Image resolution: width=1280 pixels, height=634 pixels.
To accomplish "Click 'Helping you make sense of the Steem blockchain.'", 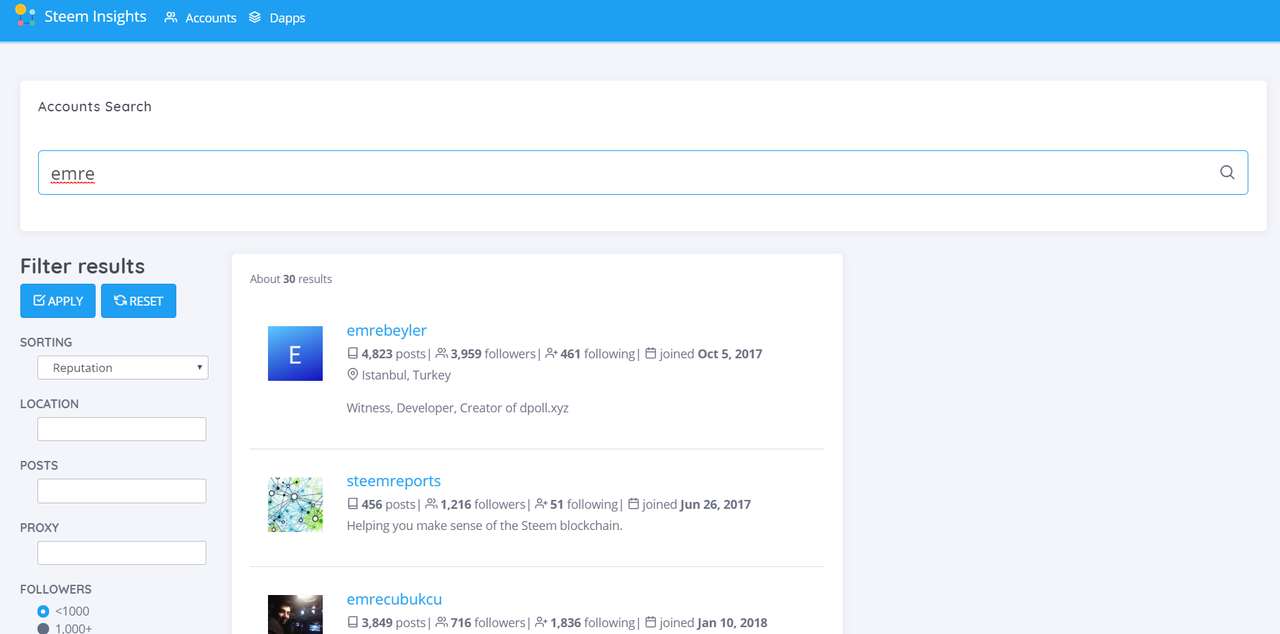I will point(485,525).
